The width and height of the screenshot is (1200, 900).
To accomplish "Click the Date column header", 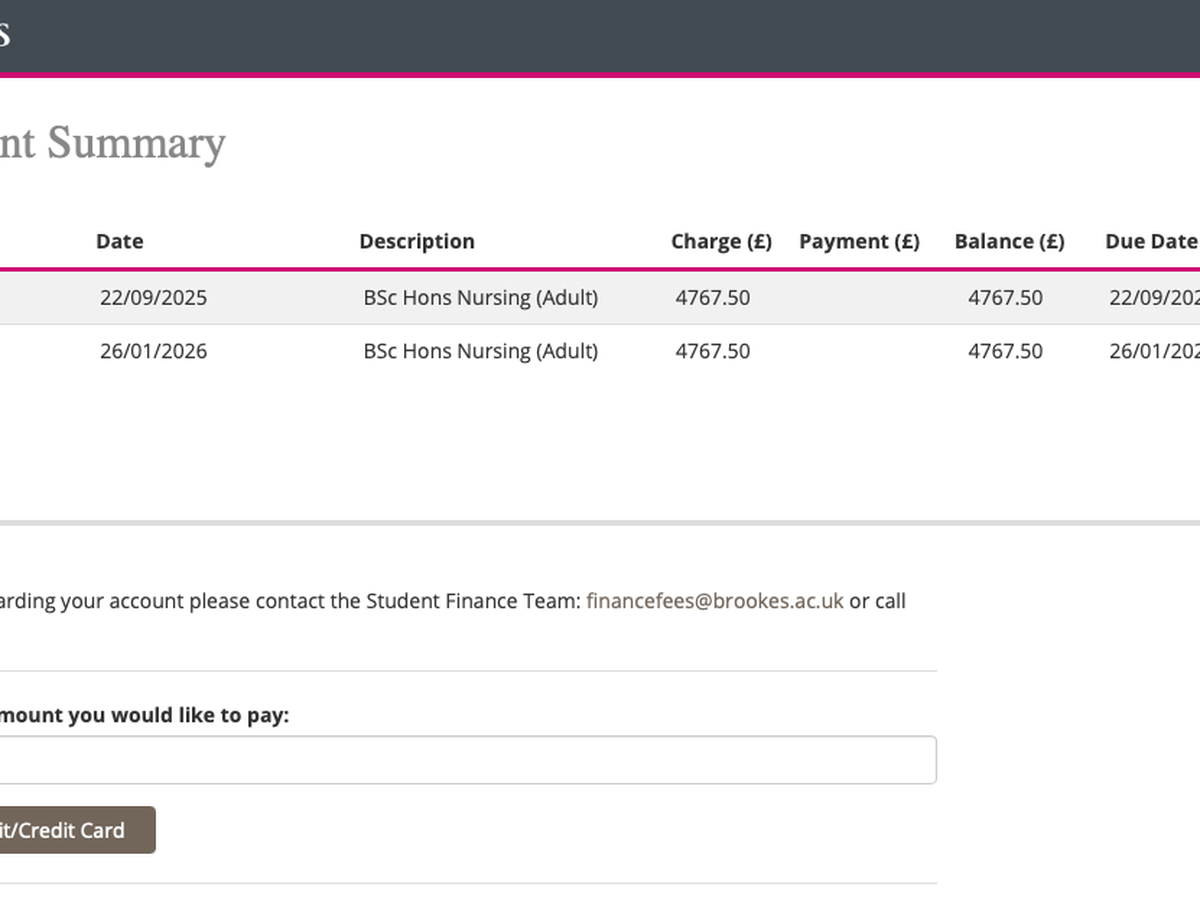I will 120,241.
